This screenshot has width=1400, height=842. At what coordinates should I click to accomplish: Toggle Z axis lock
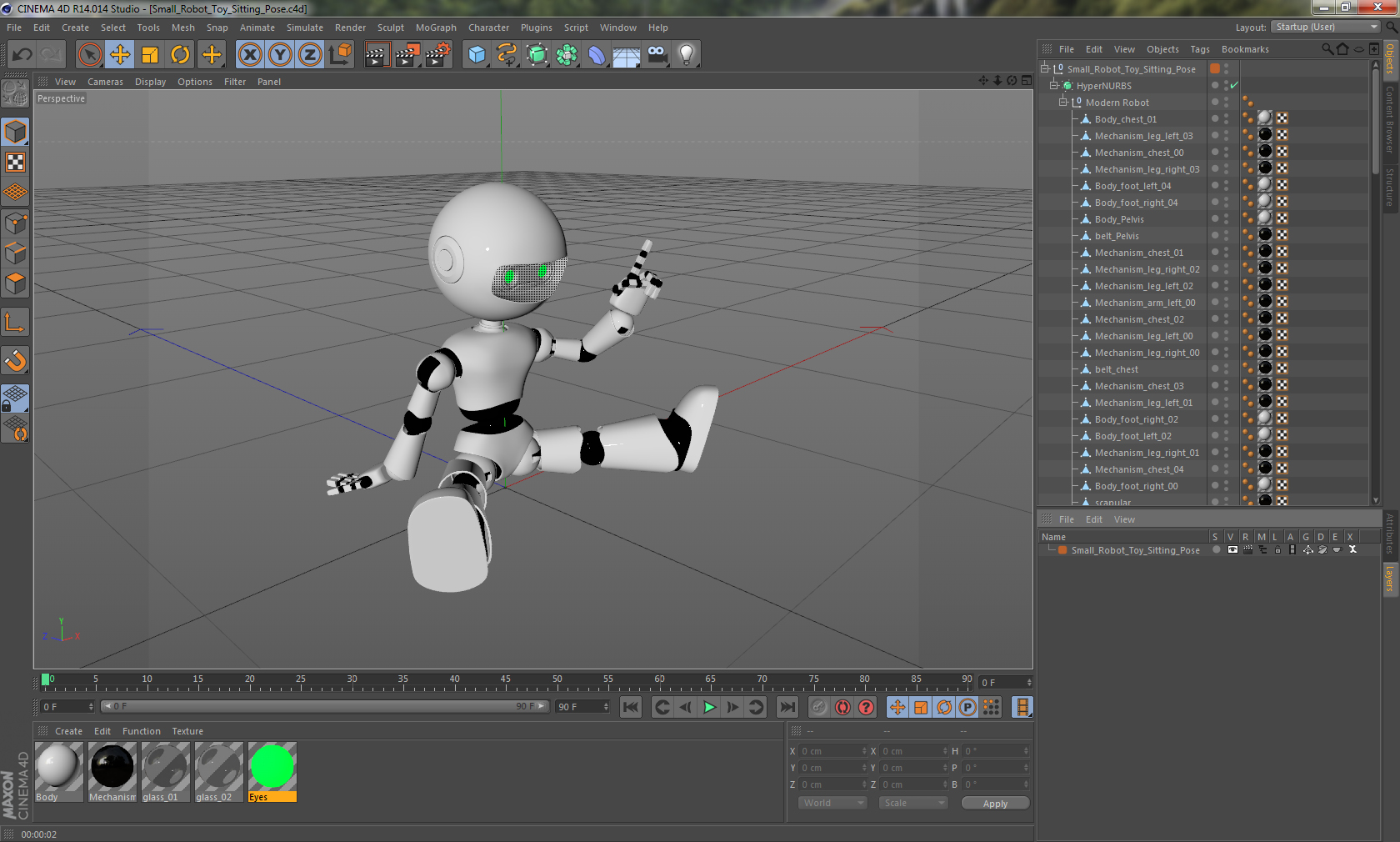[310, 55]
